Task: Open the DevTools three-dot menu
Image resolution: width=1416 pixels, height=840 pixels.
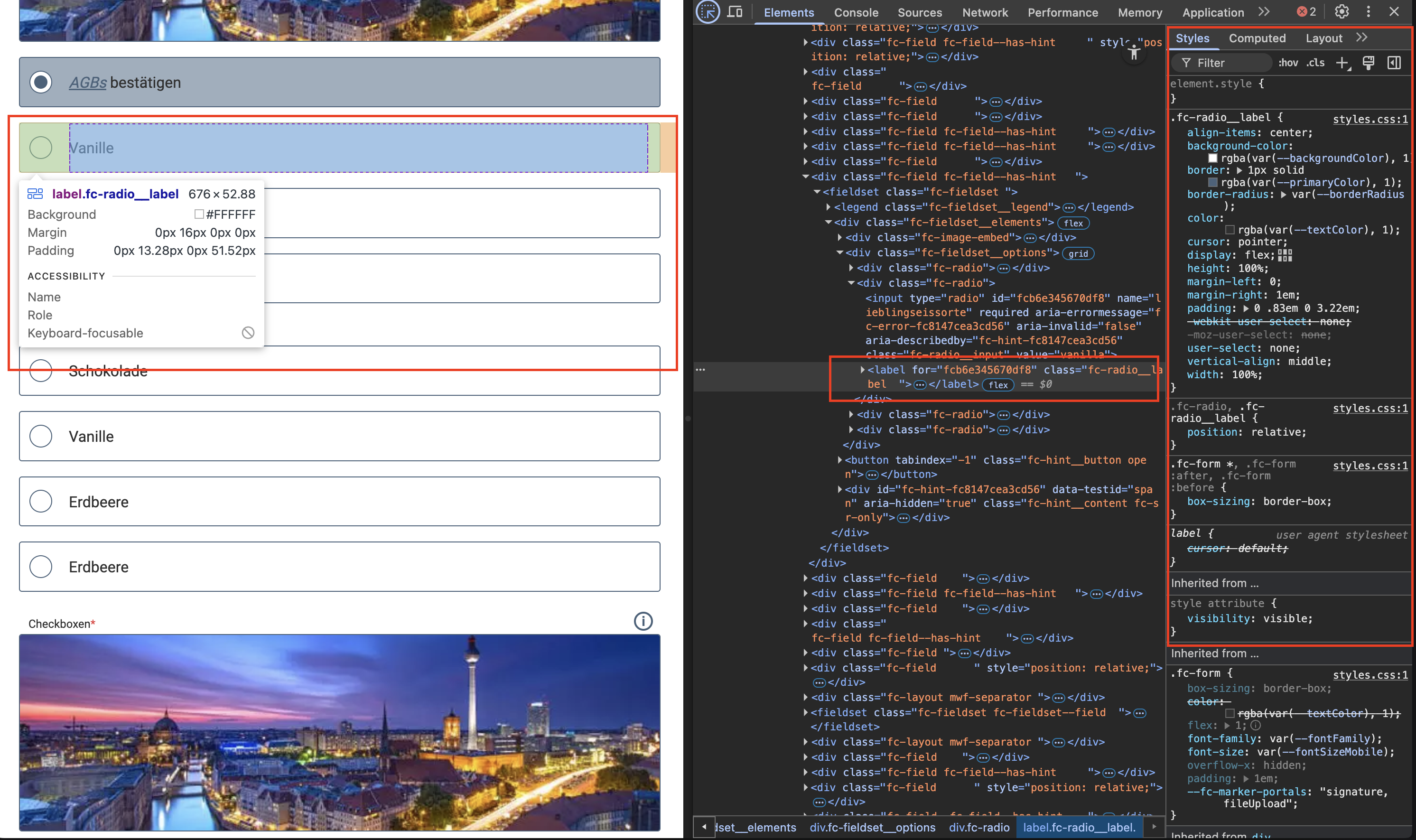Action: pos(1368,11)
